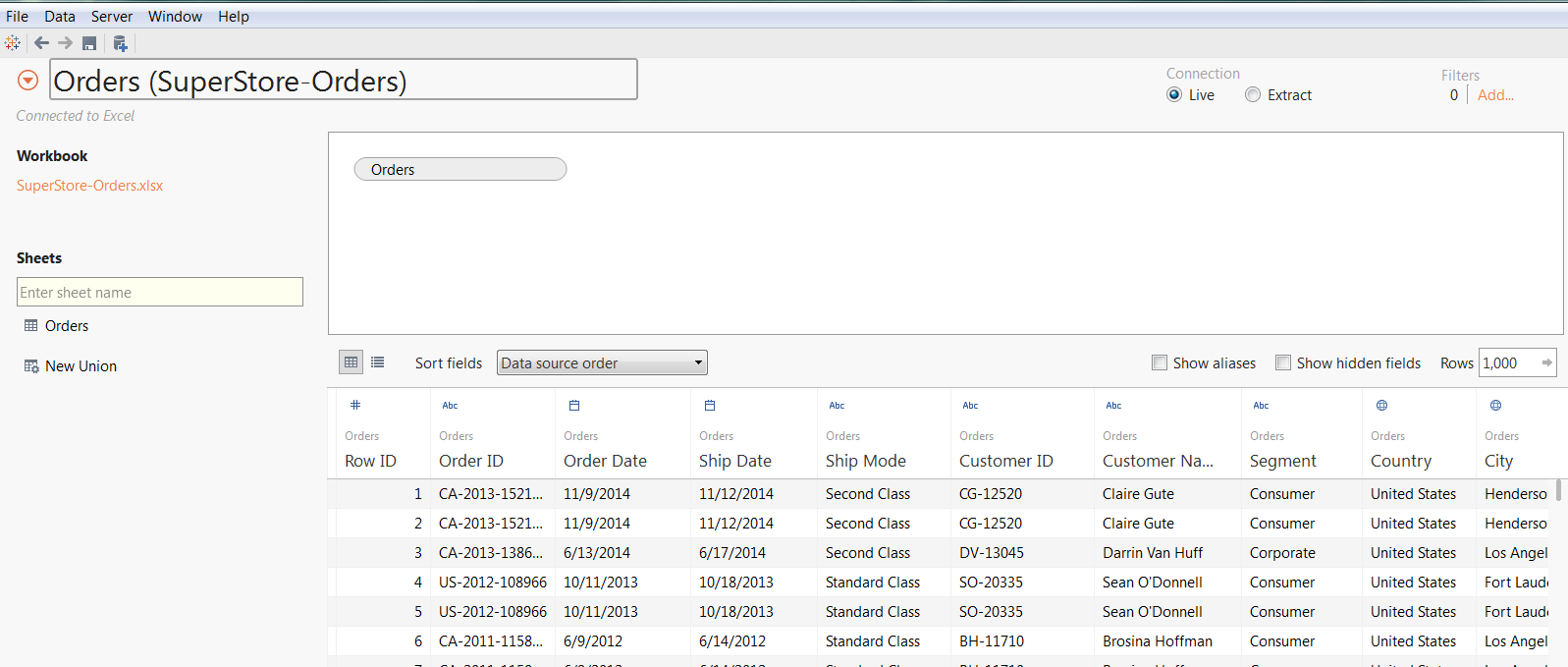Go back with the left arrow icon
Viewport: 1568px width, 667px height.
click(41, 43)
